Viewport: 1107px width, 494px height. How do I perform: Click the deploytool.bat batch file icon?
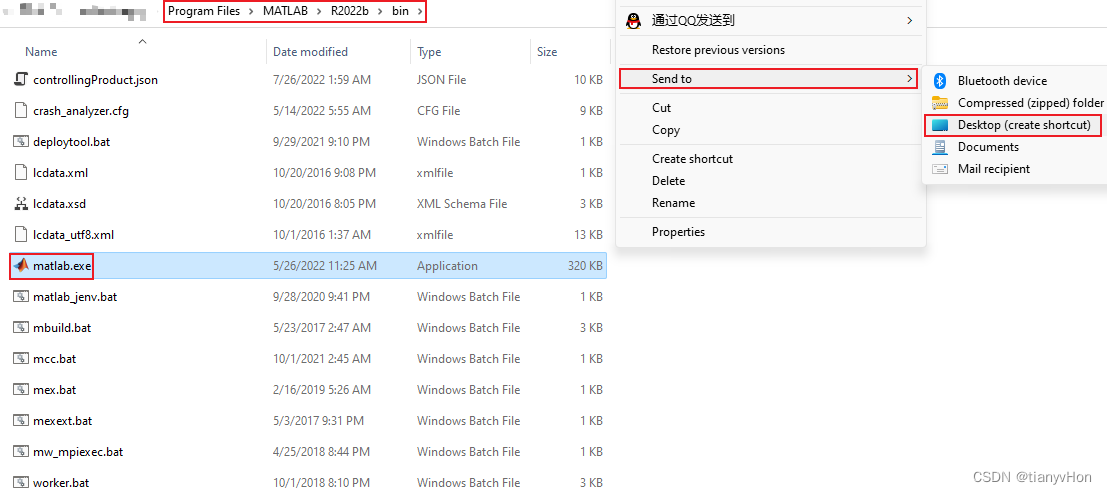click(x=21, y=142)
